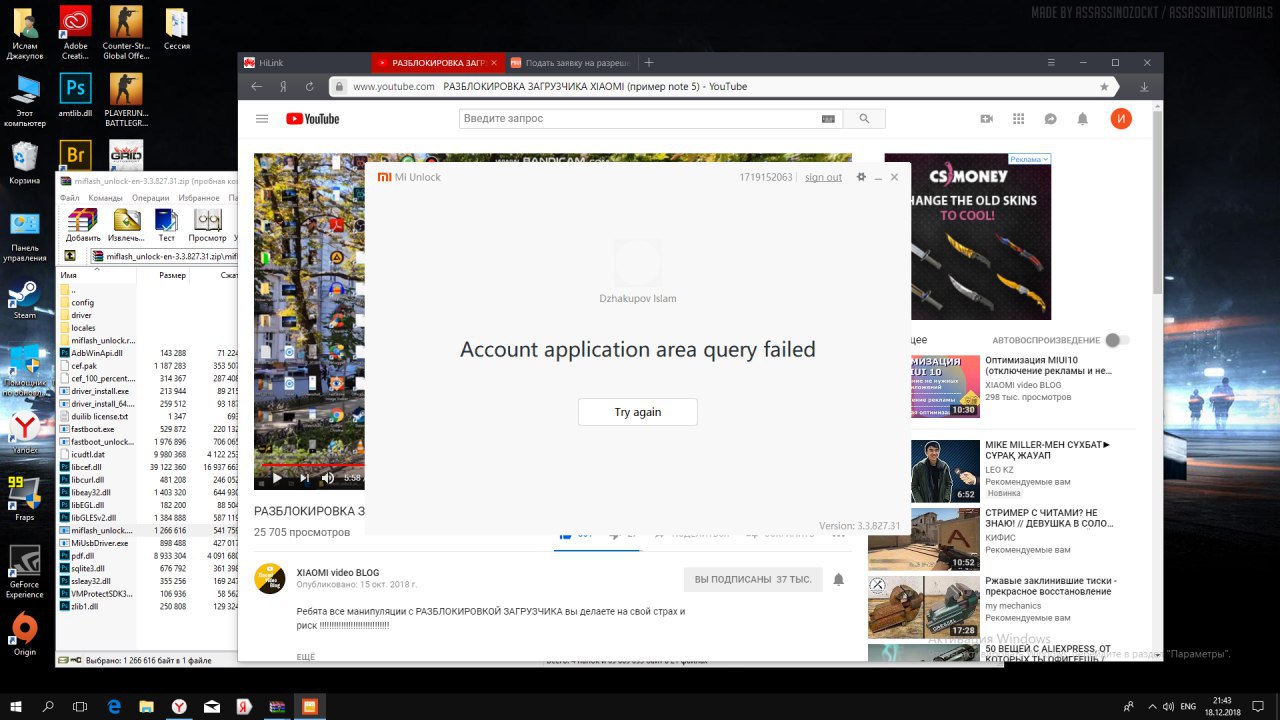Close the РАЗБЛОКИРОВКА ЗАГРУЗЧИКА tab
1280x720 pixels.
point(494,62)
